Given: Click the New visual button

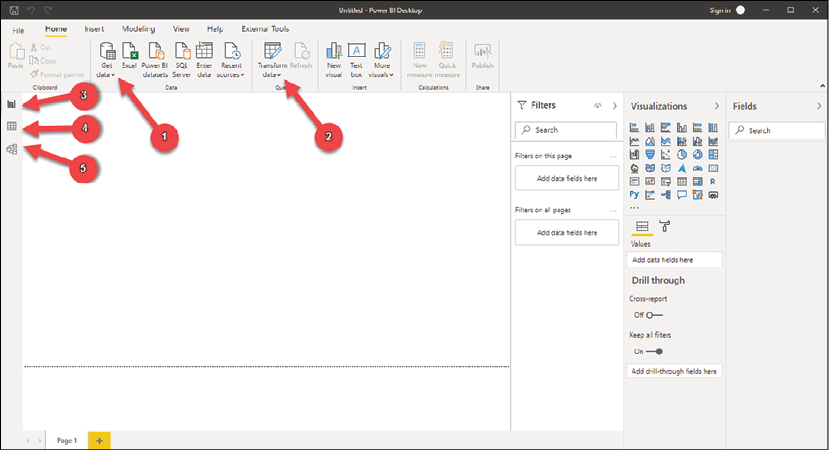Looking at the screenshot, I should [334, 61].
